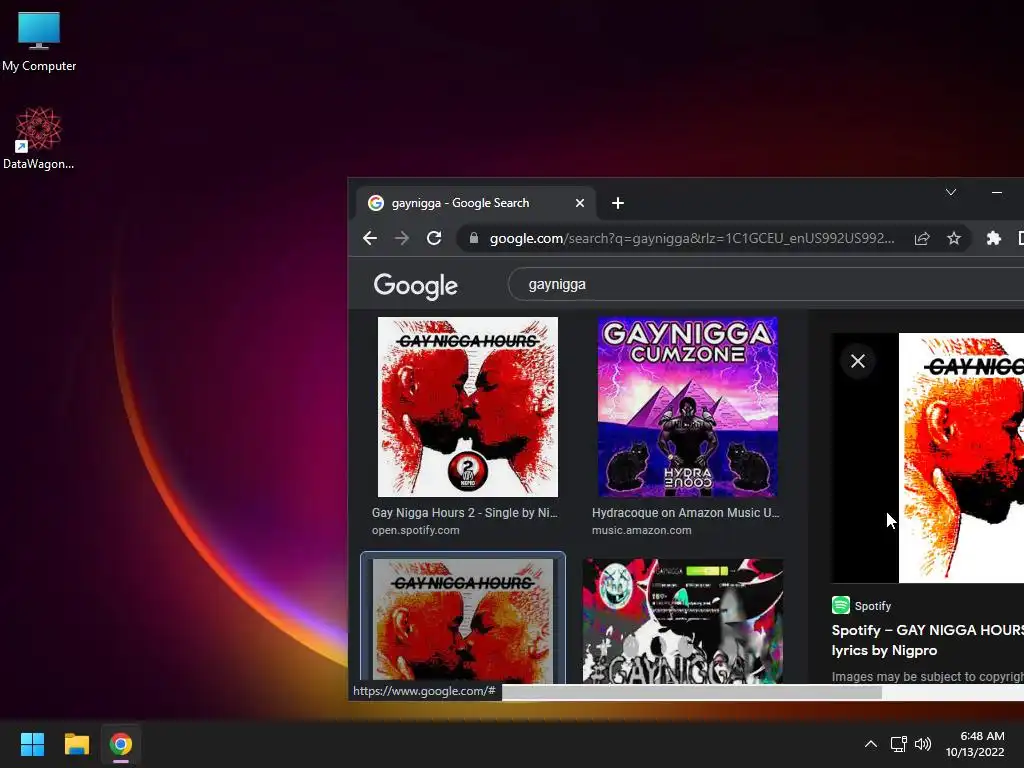1024x768 pixels.
Task: Click the Chrome forward arrow
Action: [x=402, y=238]
